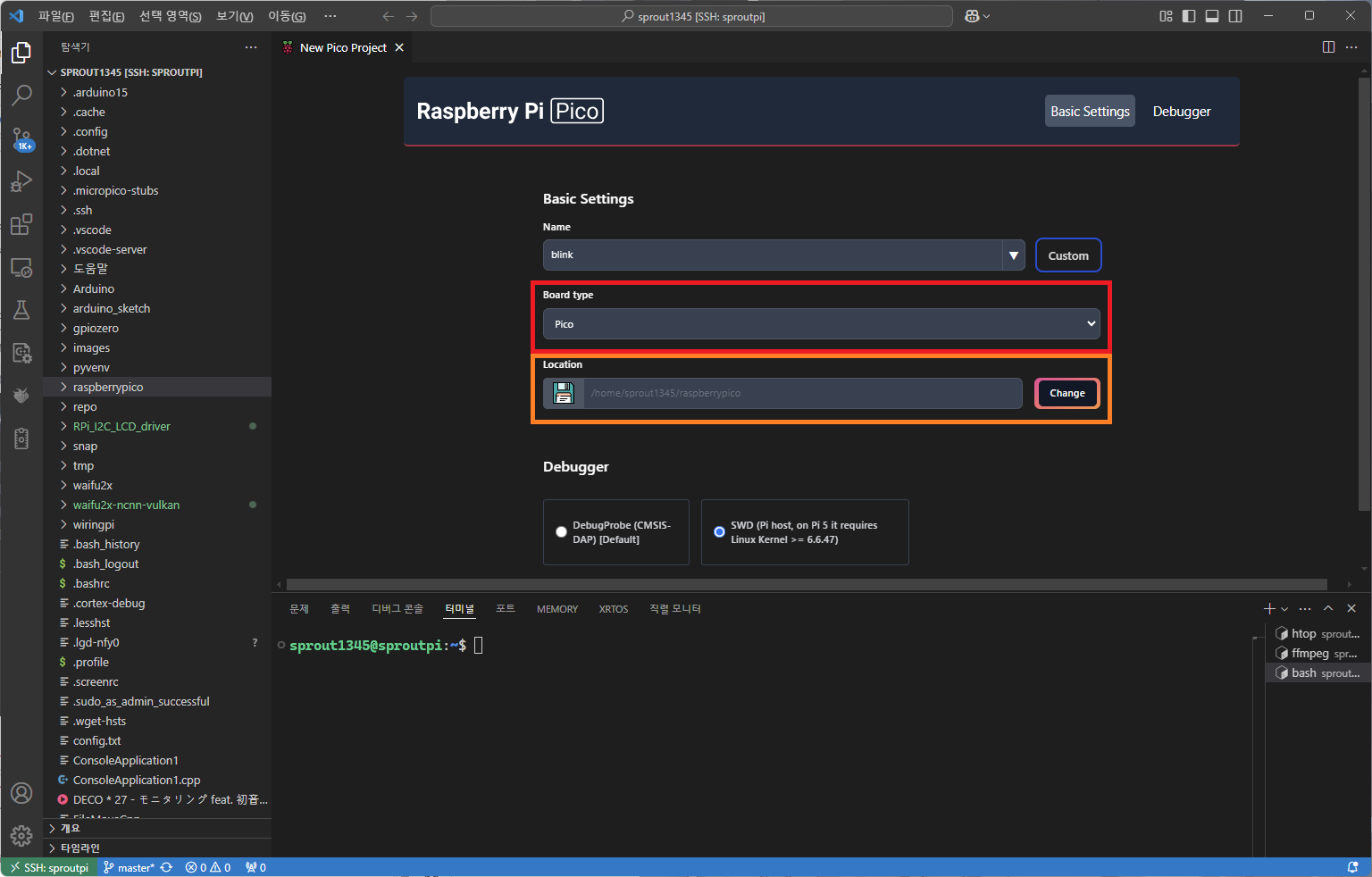The height and width of the screenshot is (877, 1372).
Task: Toggle bottom panel visibility
Action: [1212, 16]
